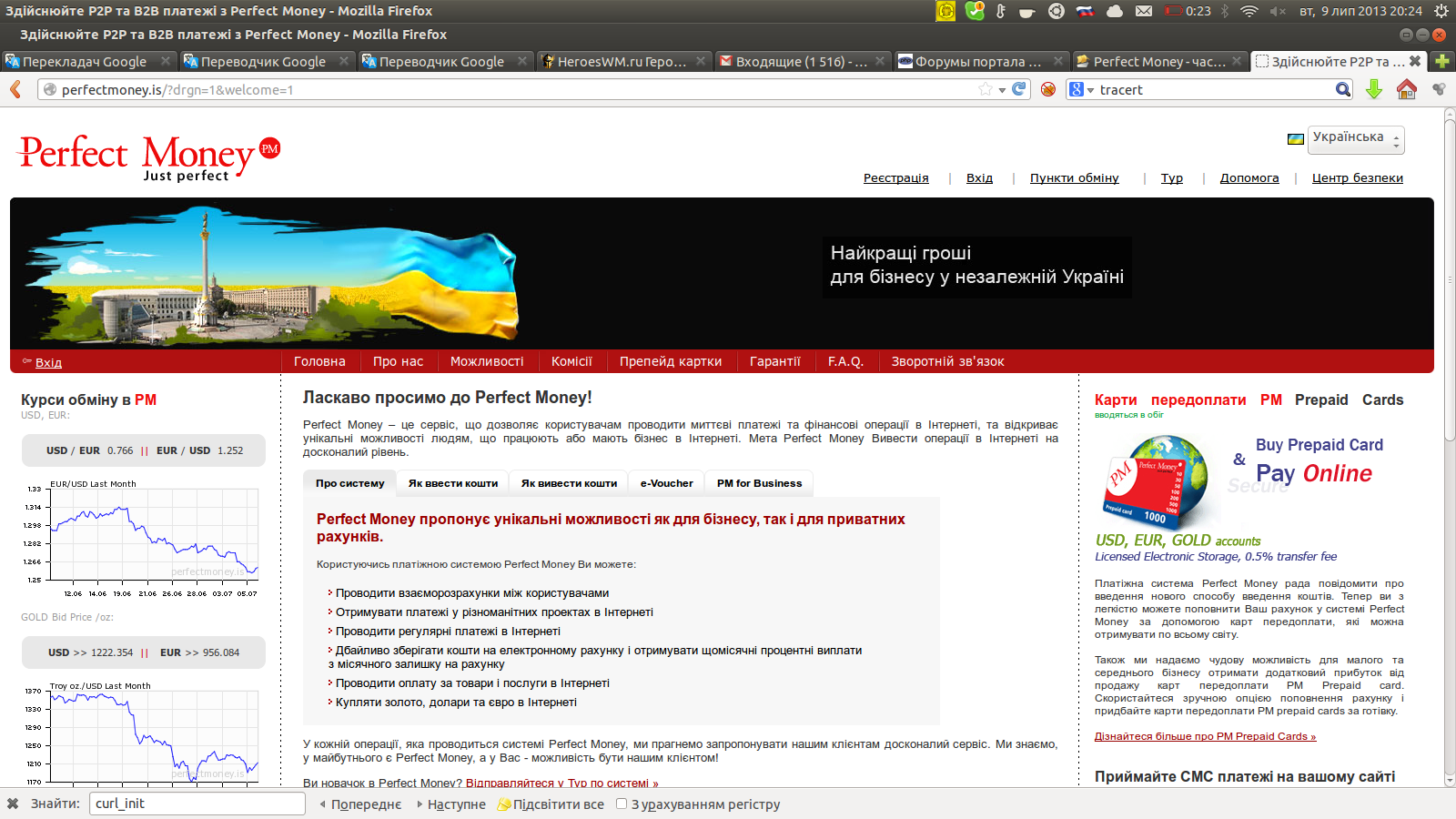Enable the match case checkbox in find bar
1456x819 pixels.
[x=622, y=804]
